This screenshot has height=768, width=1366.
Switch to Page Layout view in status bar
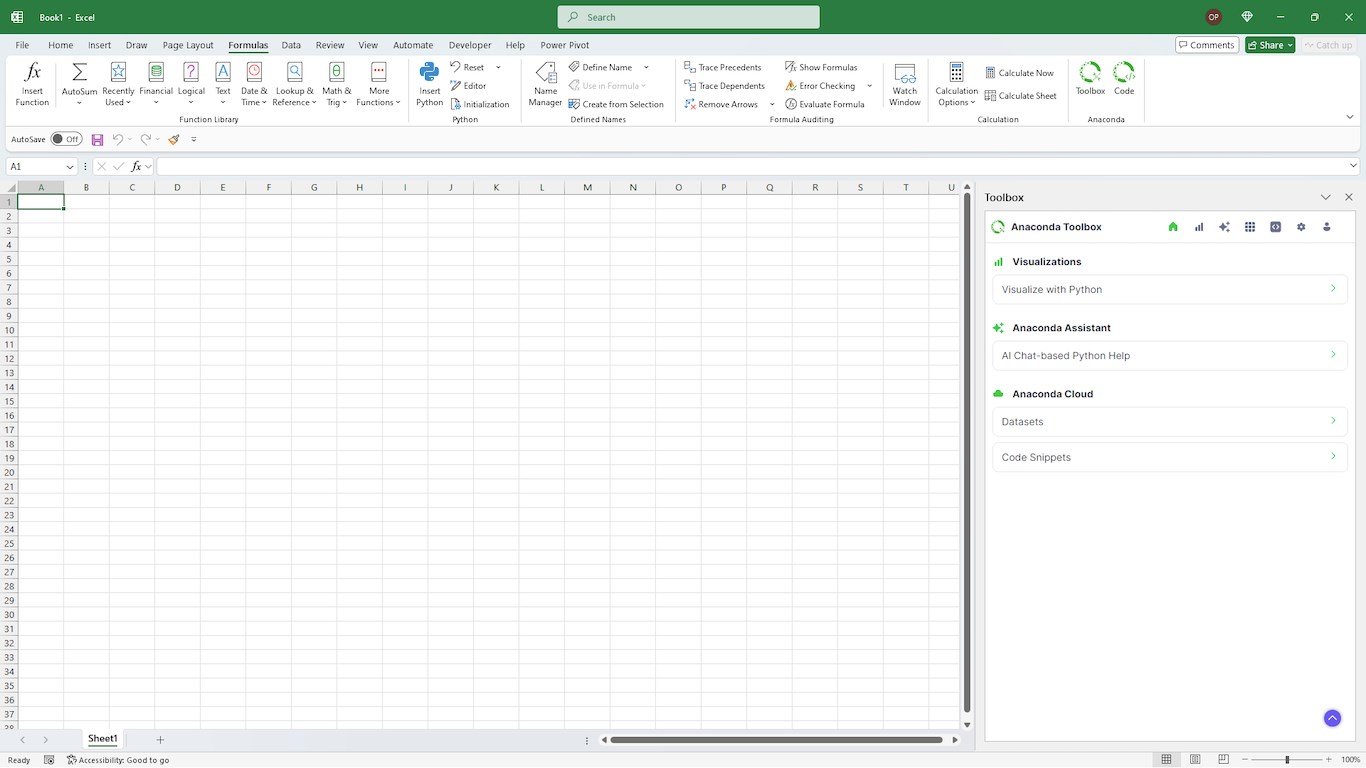pyautogui.click(x=1195, y=760)
